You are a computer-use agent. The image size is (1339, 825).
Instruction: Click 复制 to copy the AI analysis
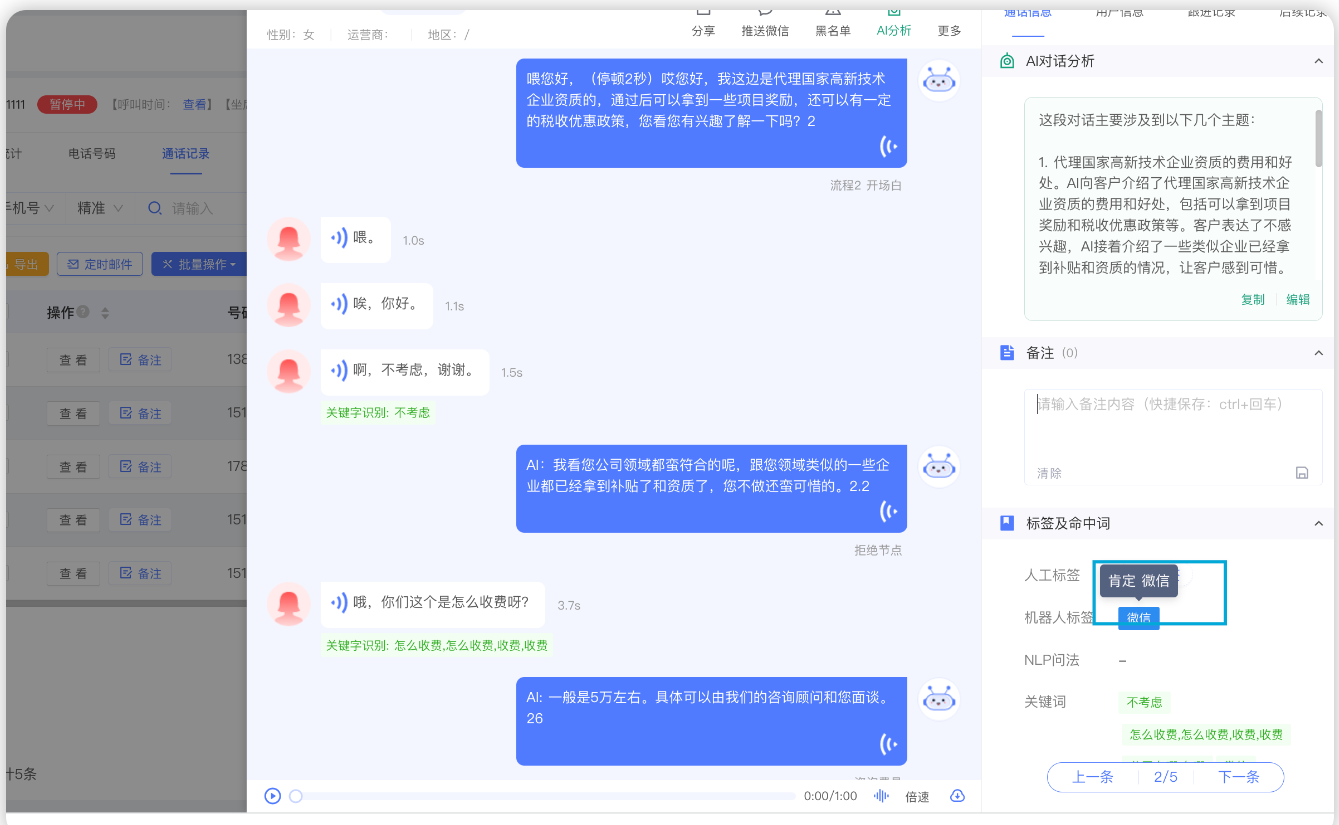pyautogui.click(x=1252, y=299)
